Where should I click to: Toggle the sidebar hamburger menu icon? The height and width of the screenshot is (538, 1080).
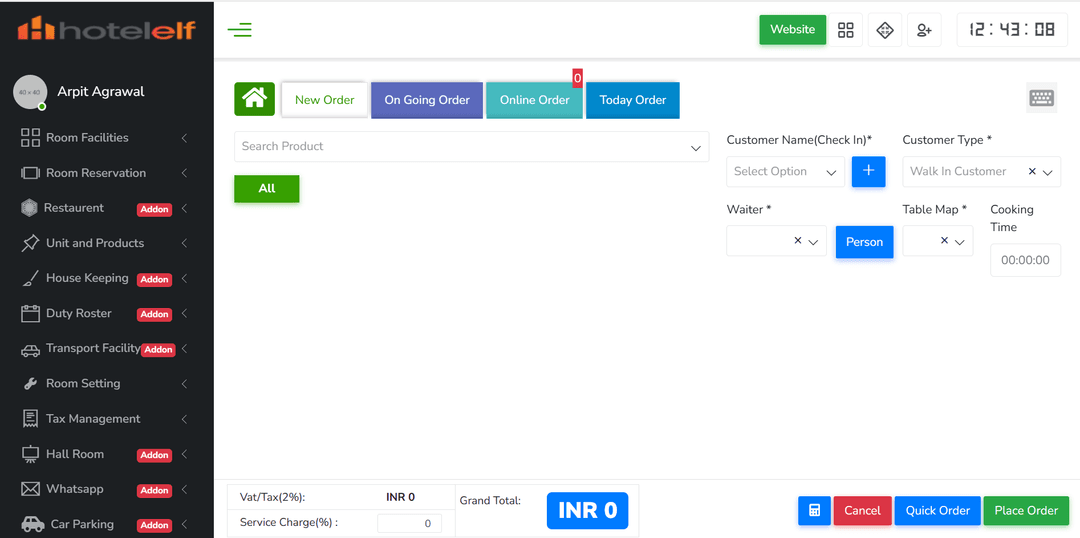[x=240, y=30]
